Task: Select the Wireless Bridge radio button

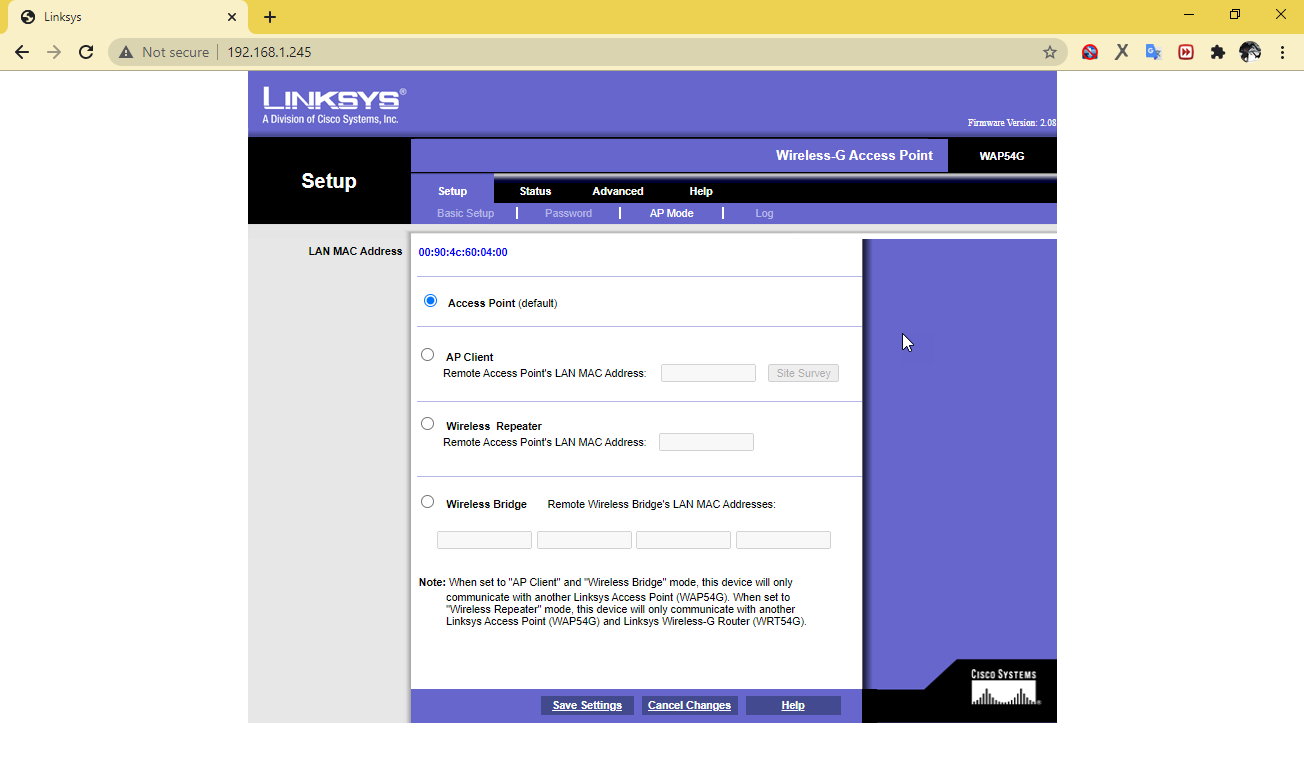Action: [x=427, y=502]
